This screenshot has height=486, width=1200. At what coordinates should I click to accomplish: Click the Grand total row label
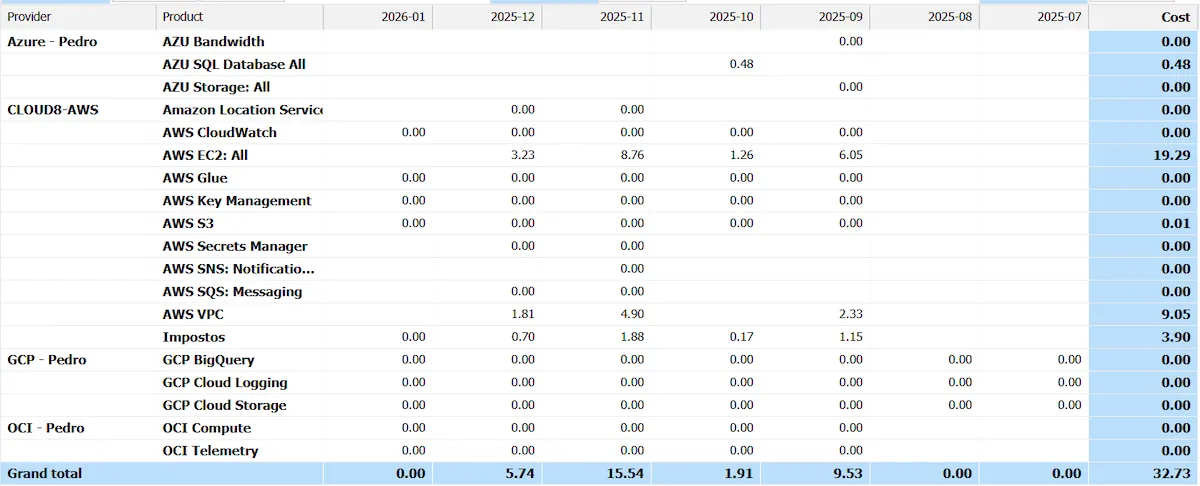(45, 473)
